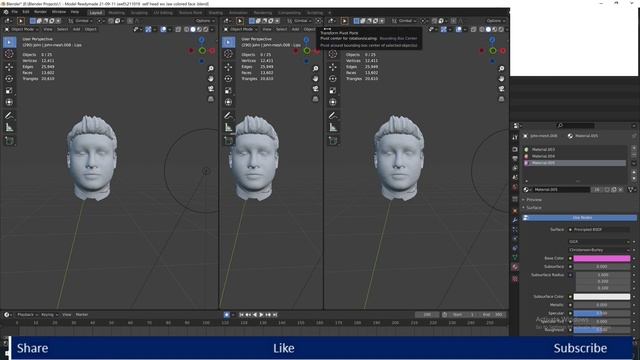
Task: Select the Rotate tool in left viewport
Action: [9, 78]
